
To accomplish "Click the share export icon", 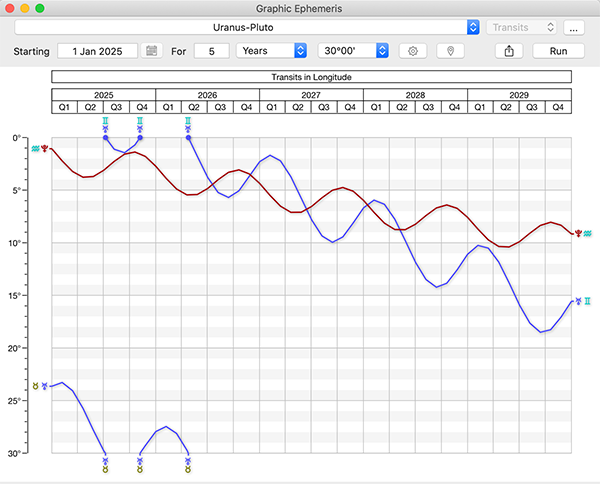I will [509, 51].
